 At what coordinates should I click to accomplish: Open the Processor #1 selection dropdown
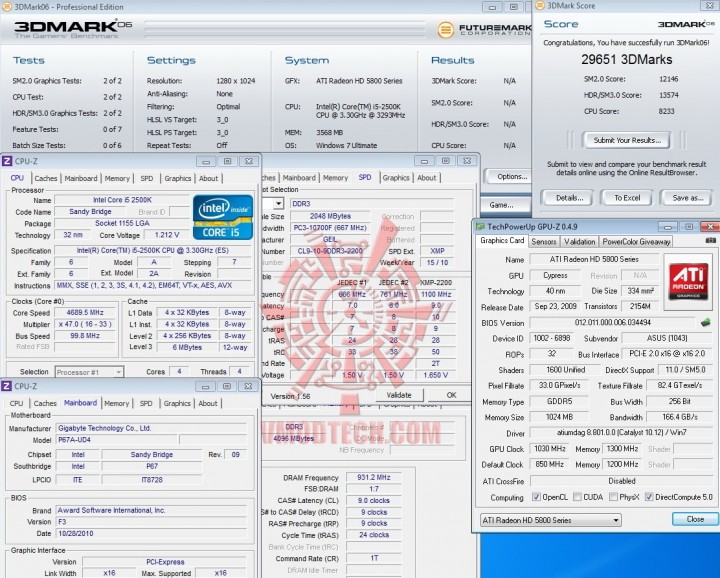click(x=89, y=372)
